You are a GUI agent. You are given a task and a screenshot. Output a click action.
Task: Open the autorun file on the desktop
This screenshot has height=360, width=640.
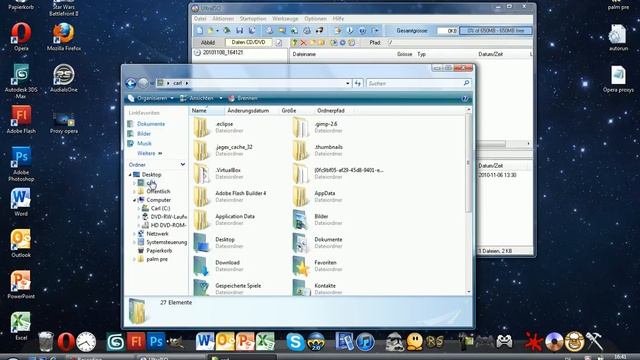618,38
